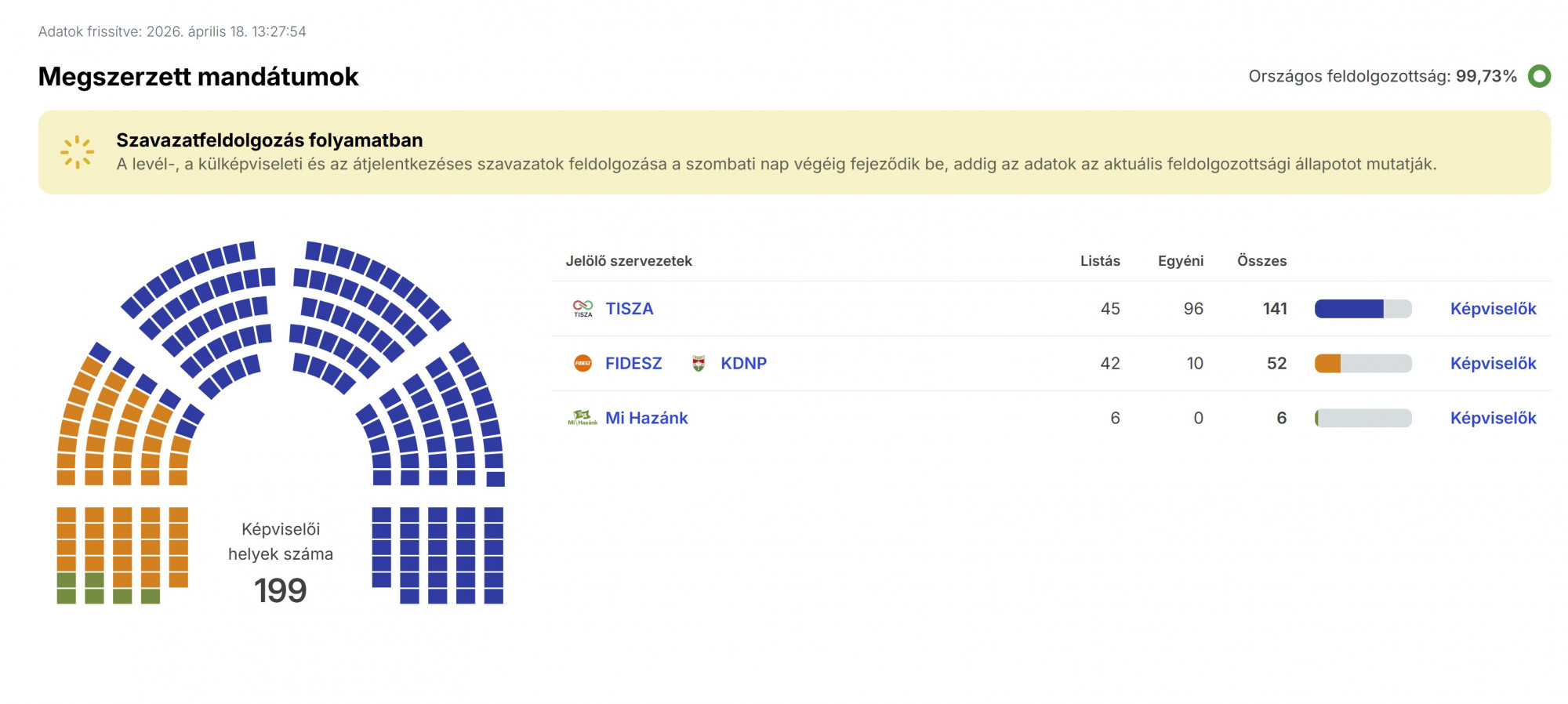1568x704 pixels.
Task: Open the TISZA party link
Action: pyautogui.click(x=629, y=309)
